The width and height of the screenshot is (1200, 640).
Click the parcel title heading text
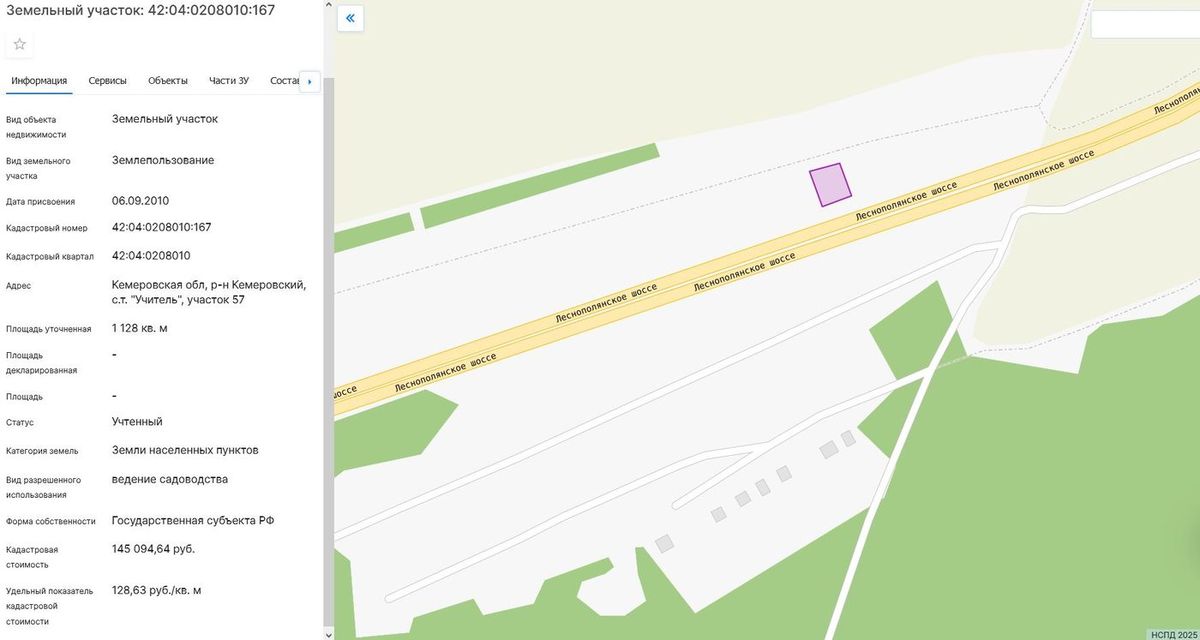pyautogui.click(x=140, y=10)
